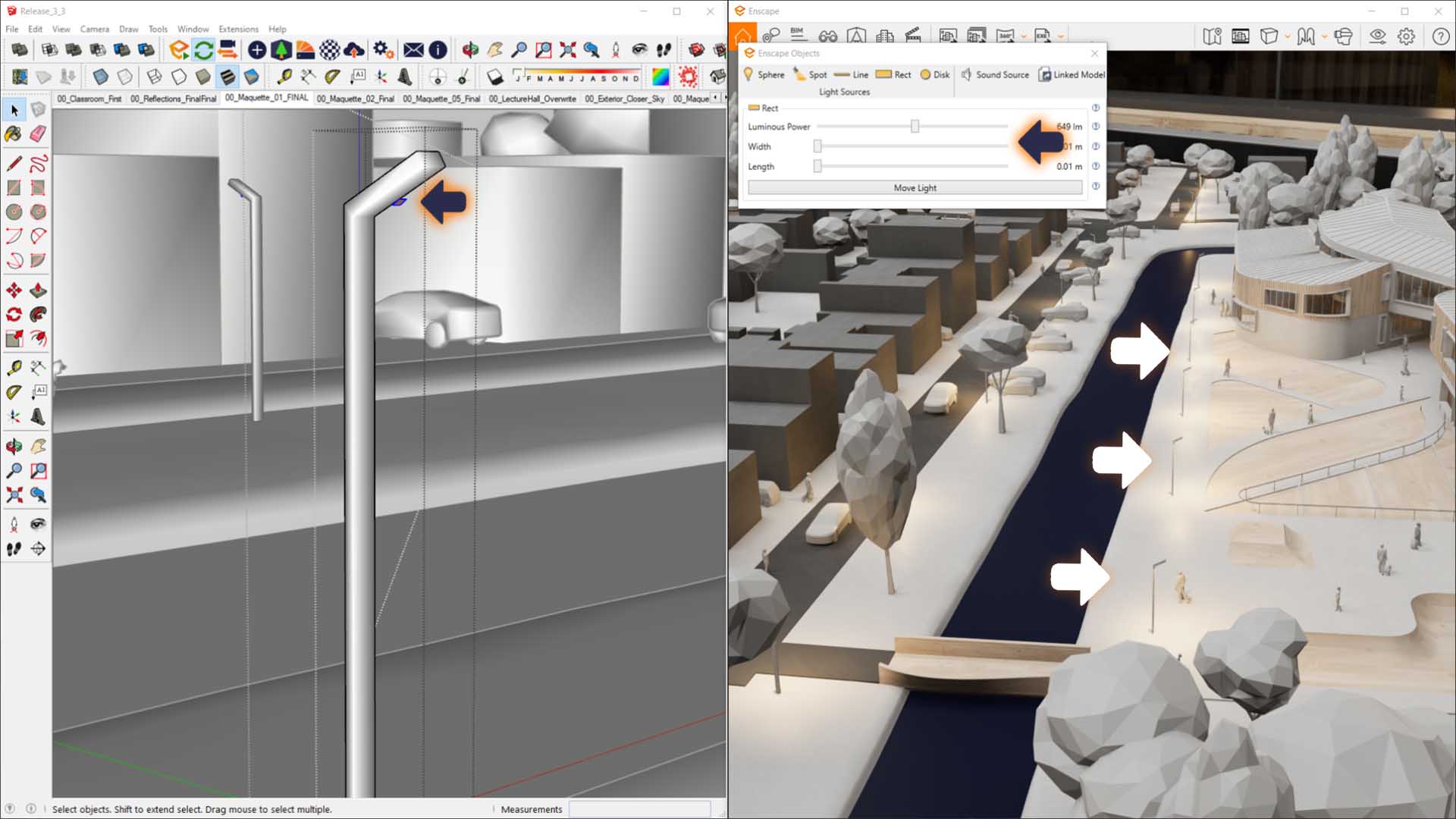Select the Orbit tool in SketchUp toolbar

[x=470, y=50]
